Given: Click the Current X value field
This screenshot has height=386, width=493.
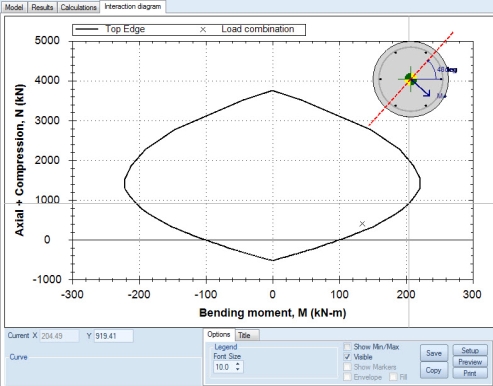Looking at the screenshot, I should pyautogui.click(x=59, y=336).
